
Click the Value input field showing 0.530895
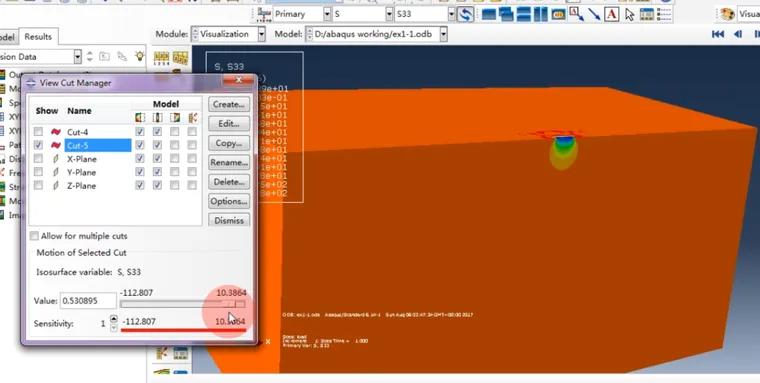tap(88, 301)
